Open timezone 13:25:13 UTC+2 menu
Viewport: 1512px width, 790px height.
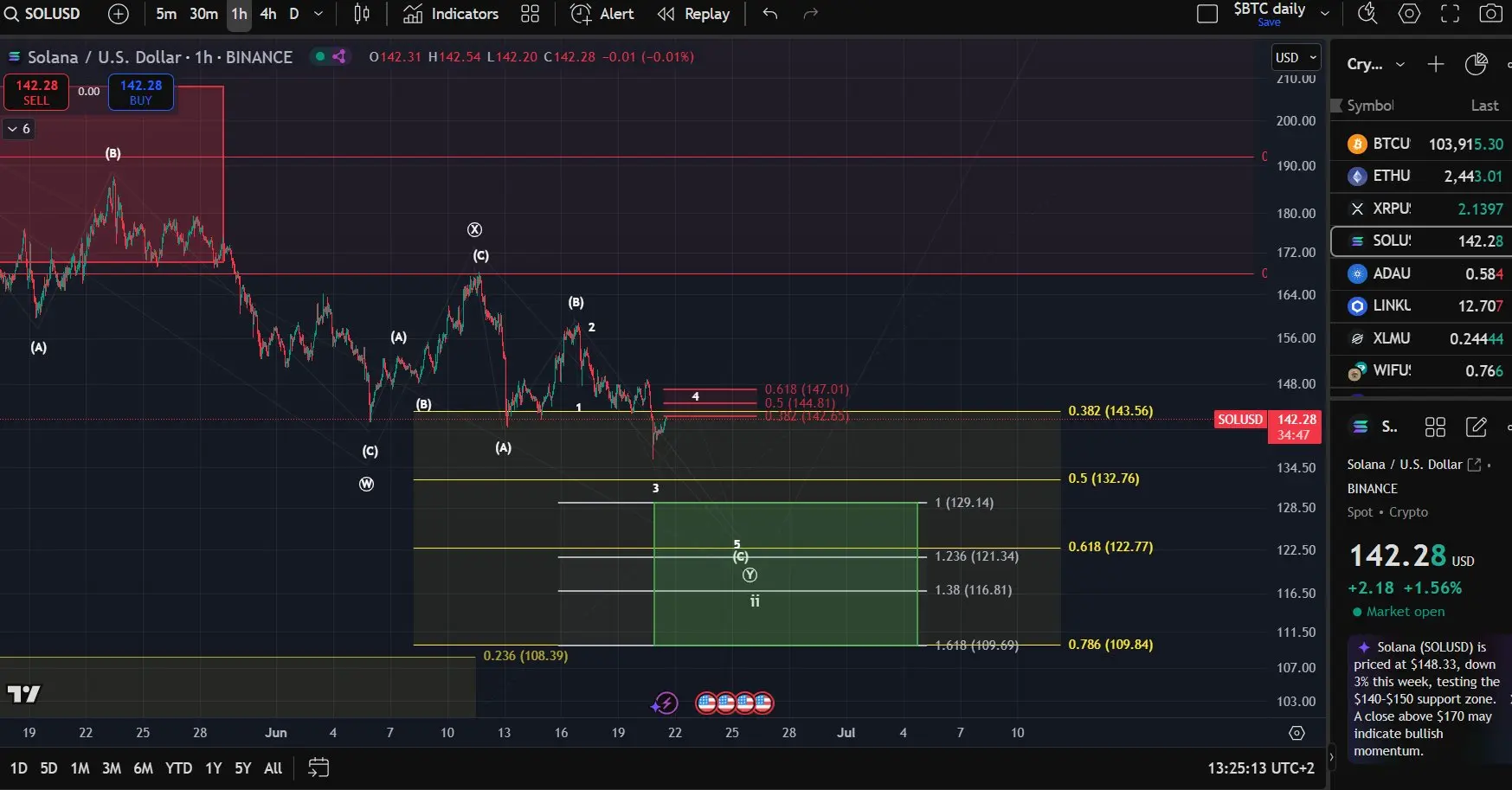(x=1261, y=768)
